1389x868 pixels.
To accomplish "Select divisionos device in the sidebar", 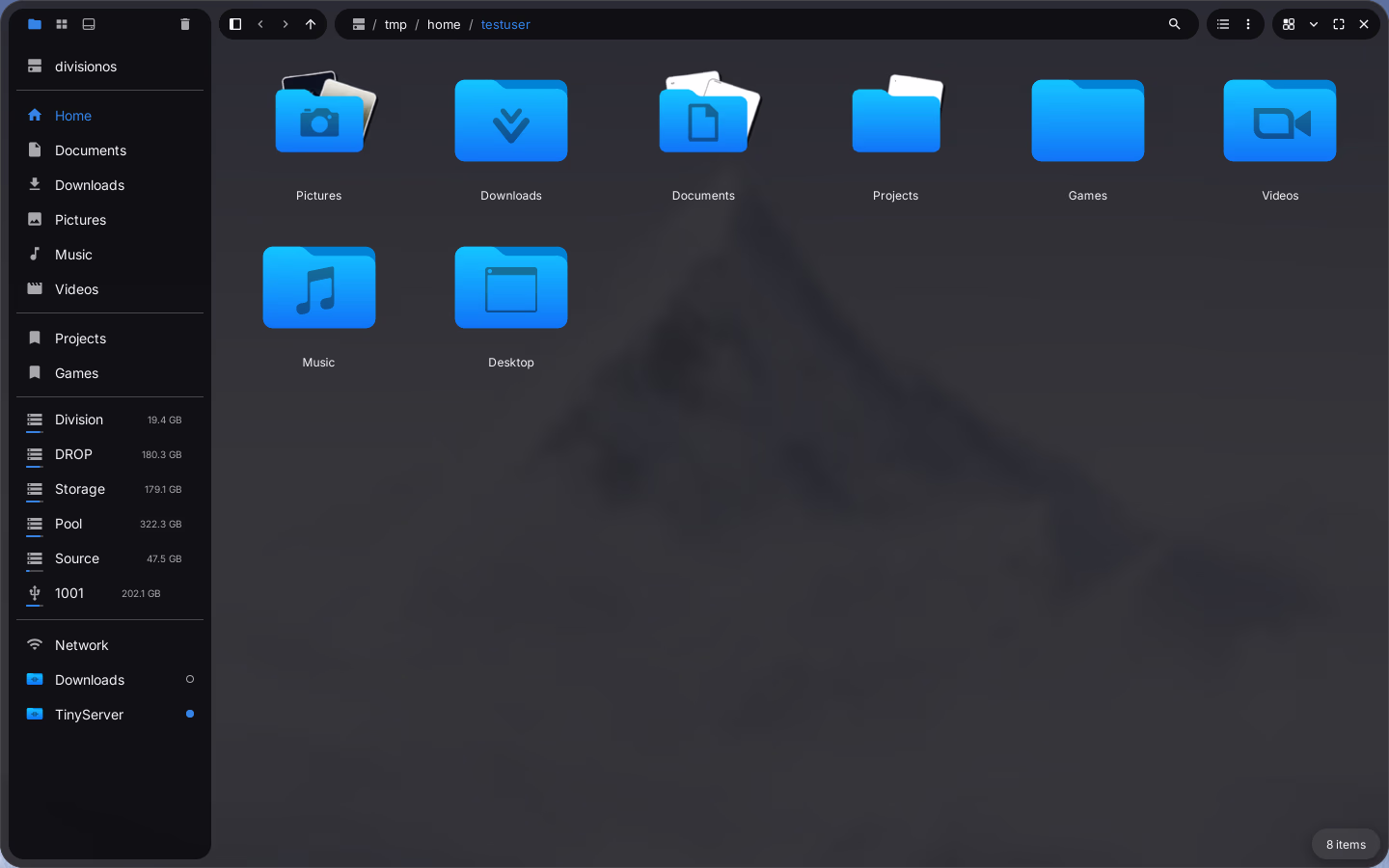I will point(110,67).
